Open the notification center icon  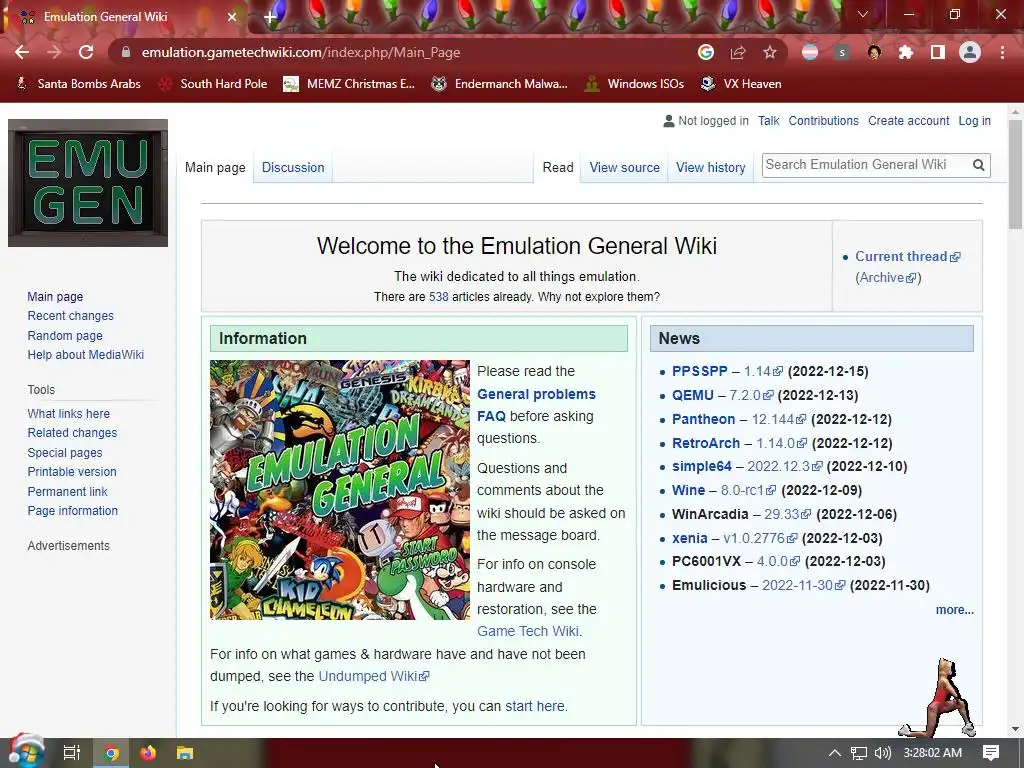pyautogui.click(x=991, y=753)
